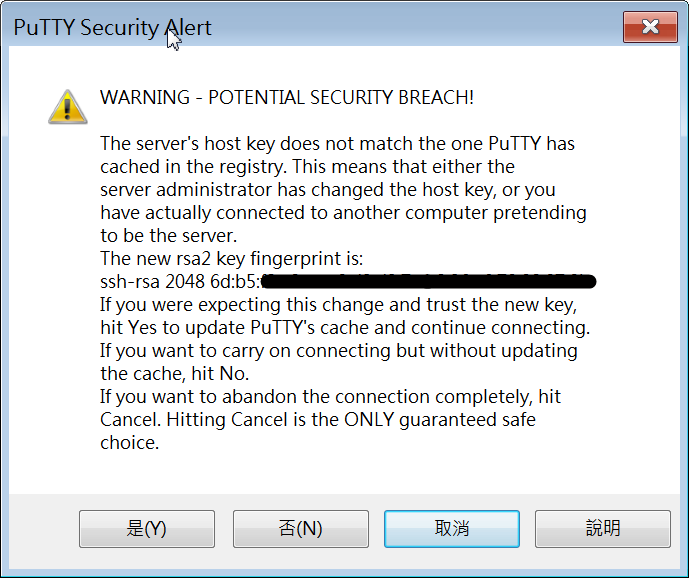Close the PuTTY Security Alert dialog
The height and width of the screenshot is (578, 689).
650,27
